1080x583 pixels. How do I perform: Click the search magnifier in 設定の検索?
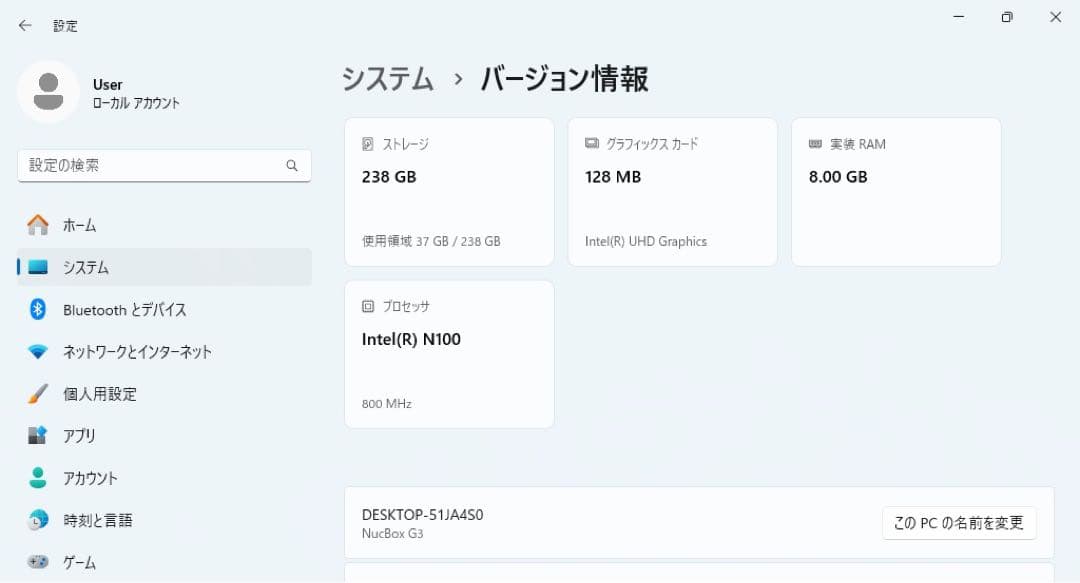291,165
